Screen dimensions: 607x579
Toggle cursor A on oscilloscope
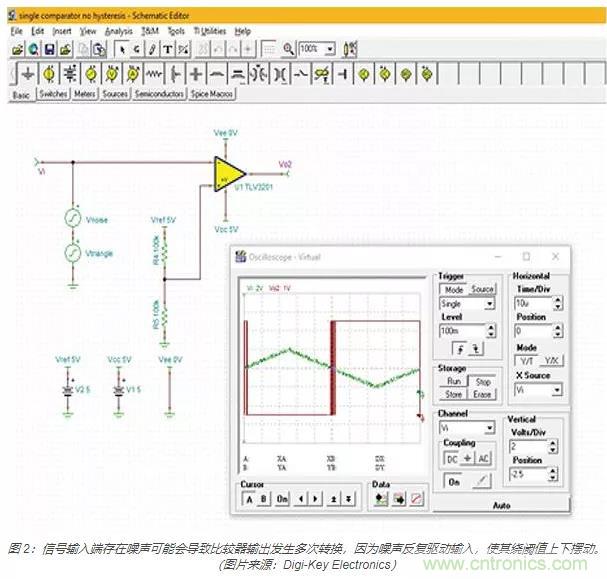pyautogui.click(x=248, y=498)
